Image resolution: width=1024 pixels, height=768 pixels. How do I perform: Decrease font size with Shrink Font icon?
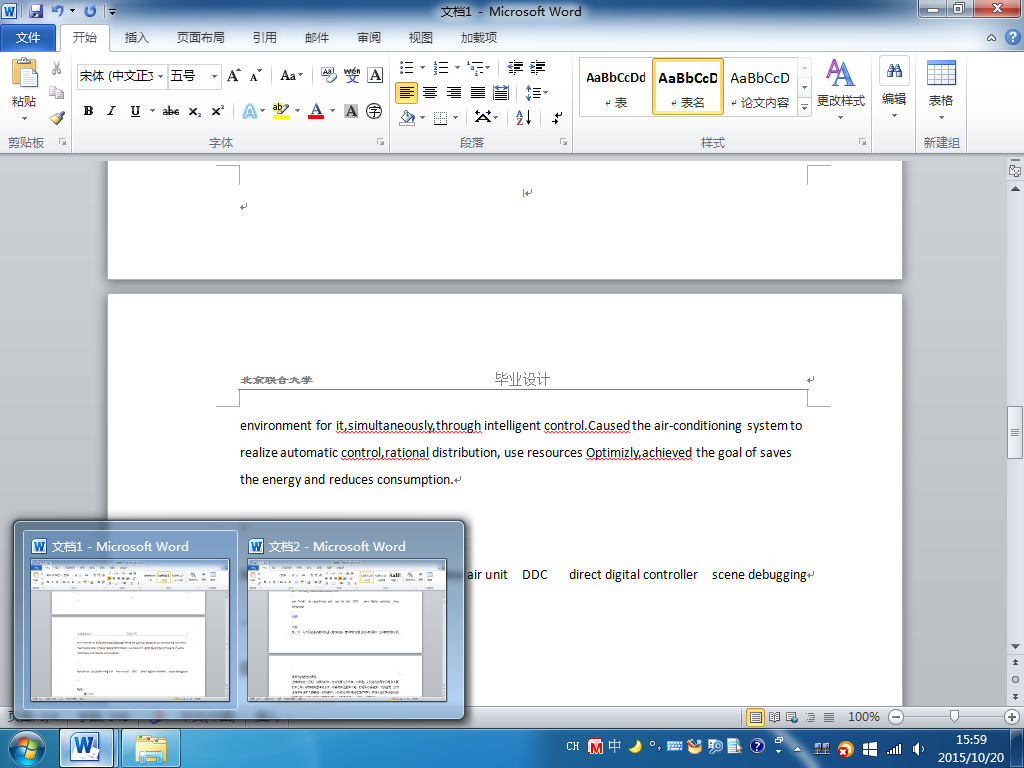(255, 76)
